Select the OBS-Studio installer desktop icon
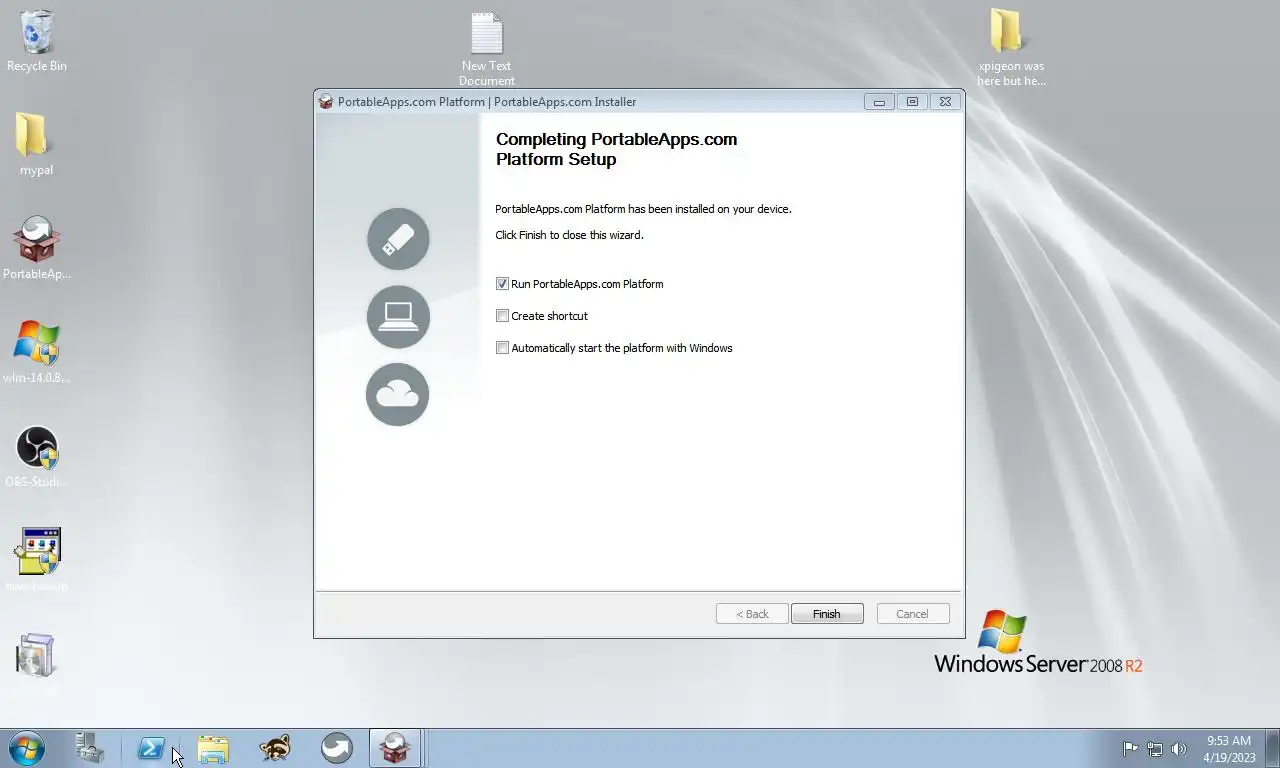The image size is (1280, 768). [x=37, y=456]
